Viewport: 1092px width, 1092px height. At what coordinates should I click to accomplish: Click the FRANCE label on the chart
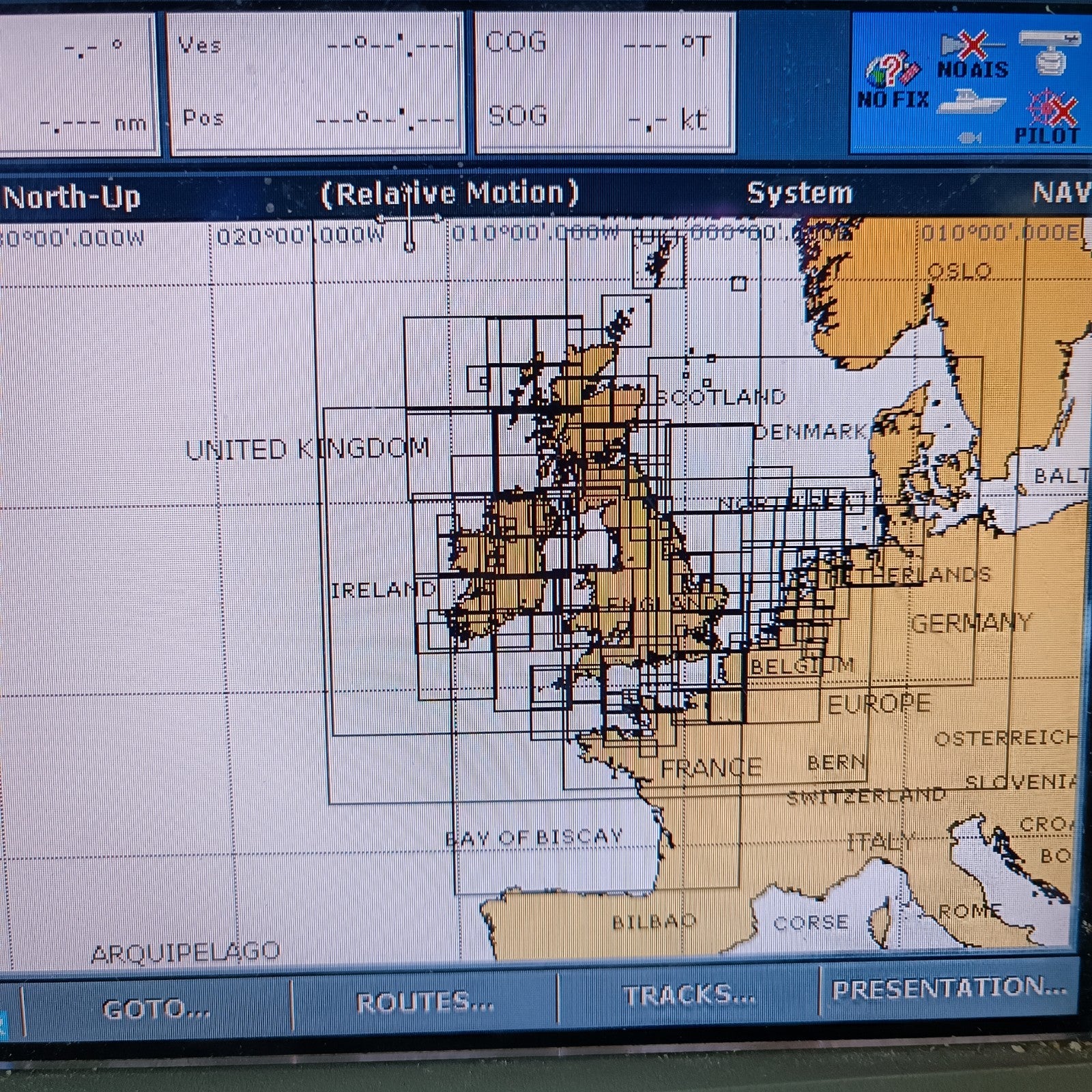tap(710, 768)
